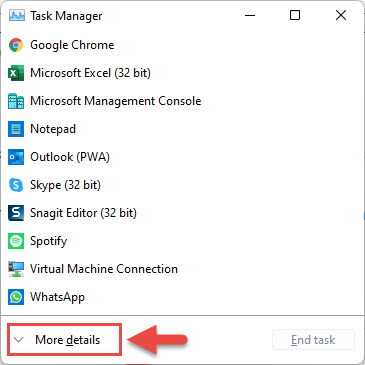This screenshot has height=365, width=365.
Task: Click the Outlook (PWA) icon
Action: coord(16,157)
